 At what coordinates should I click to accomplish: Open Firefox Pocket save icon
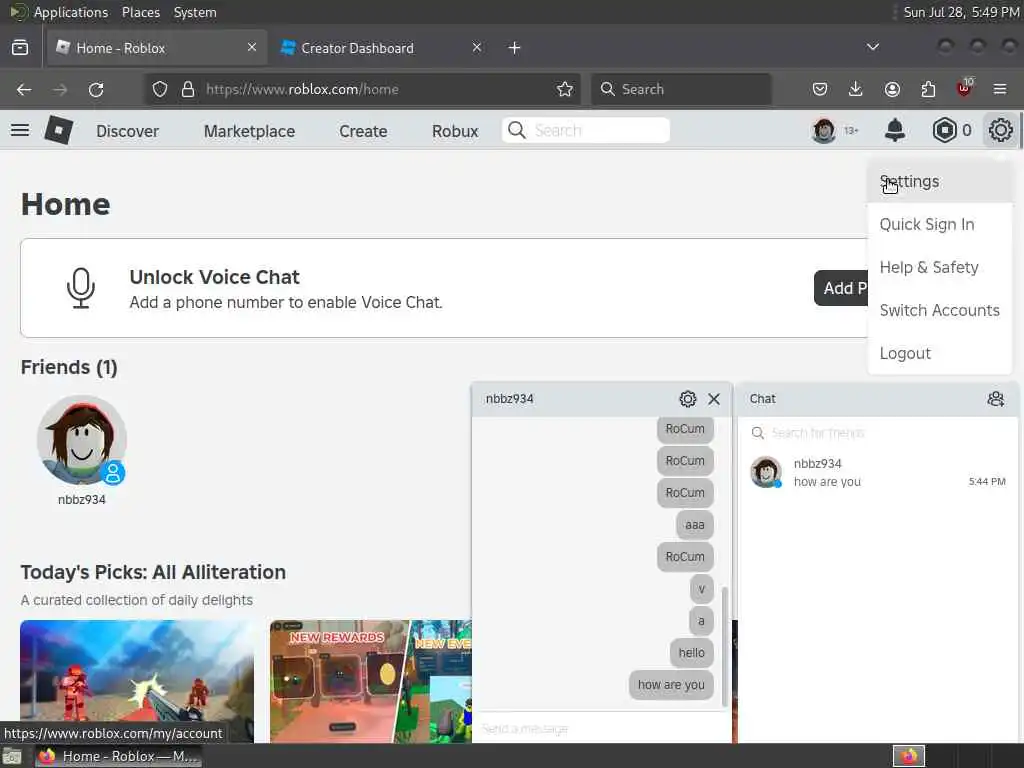click(820, 89)
